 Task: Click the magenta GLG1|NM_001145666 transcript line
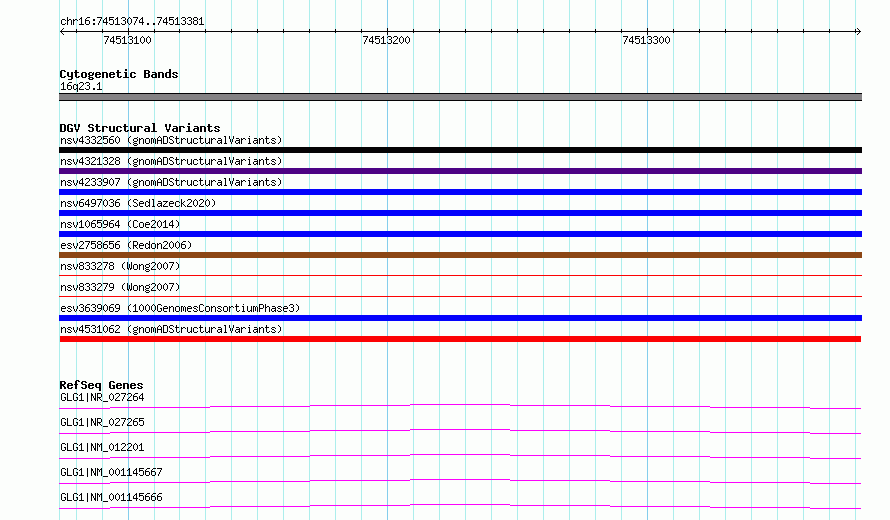pos(460,506)
